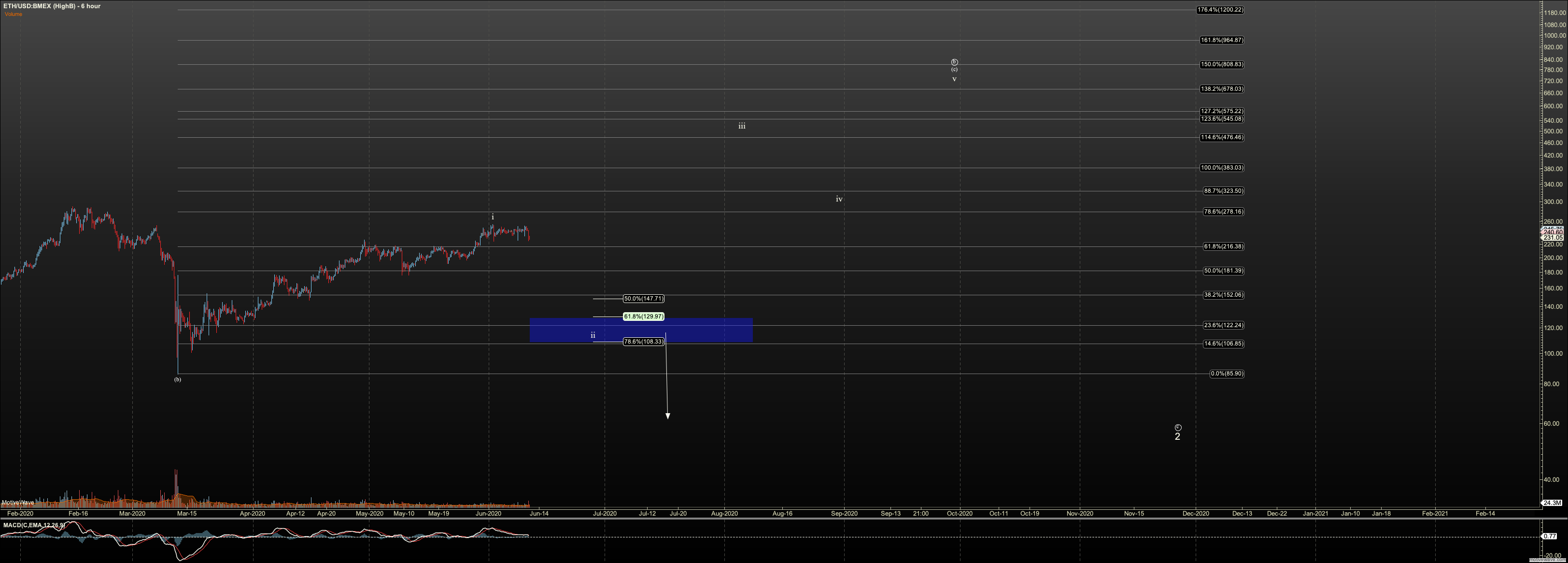Click the white downward arrow head
Viewport: 1568px width, 563px height.
coord(668,416)
